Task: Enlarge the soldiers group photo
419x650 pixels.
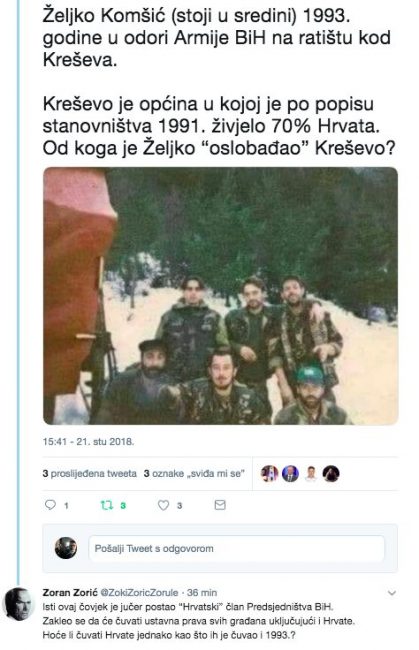Action: (220, 296)
